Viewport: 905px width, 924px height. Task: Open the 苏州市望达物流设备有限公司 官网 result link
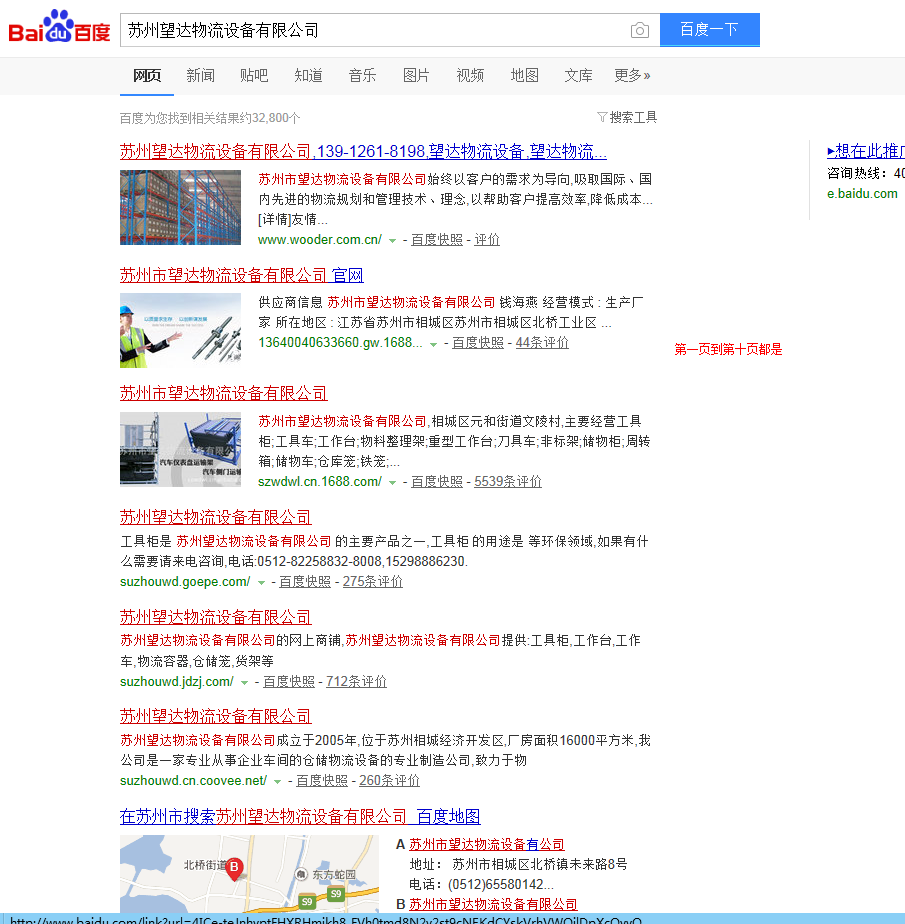pyautogui.click(x=241, y=275)
